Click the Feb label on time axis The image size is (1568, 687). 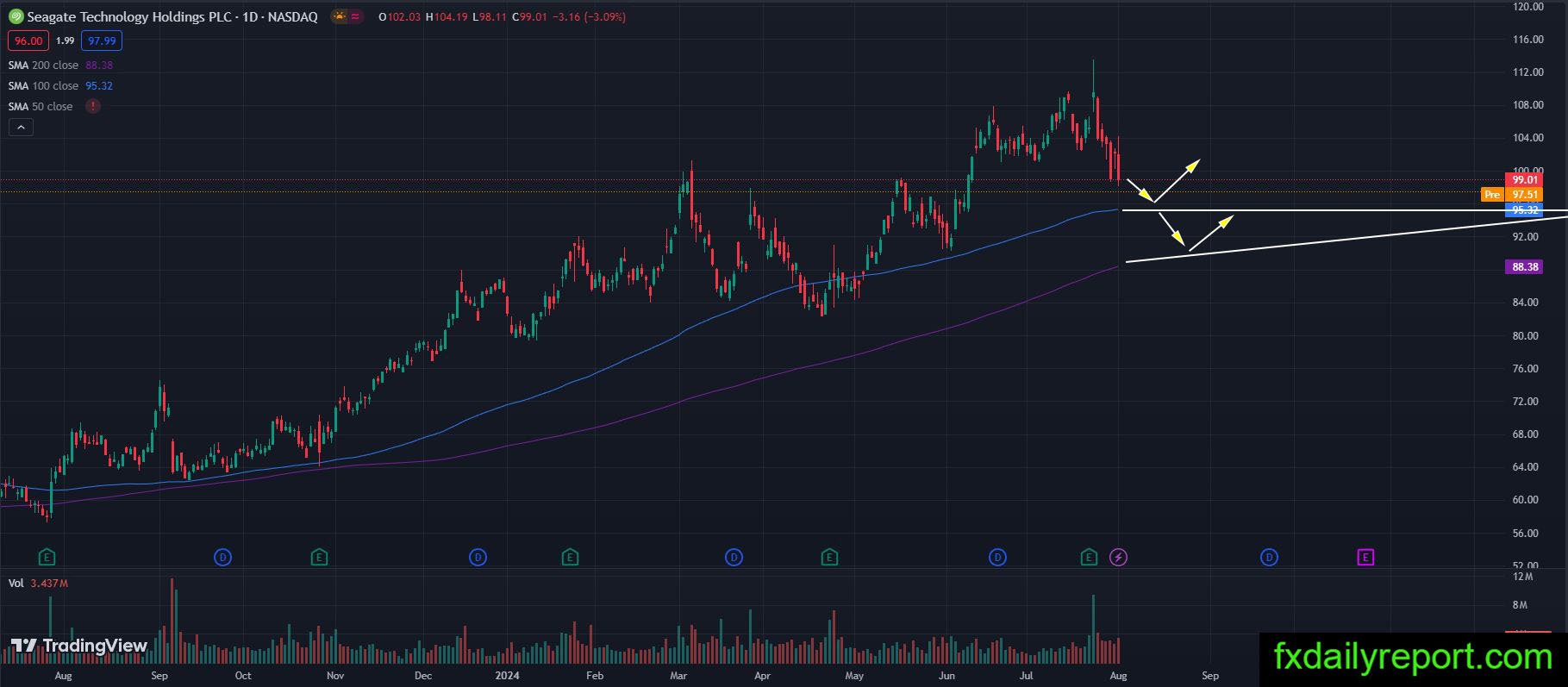coord(595,676)
